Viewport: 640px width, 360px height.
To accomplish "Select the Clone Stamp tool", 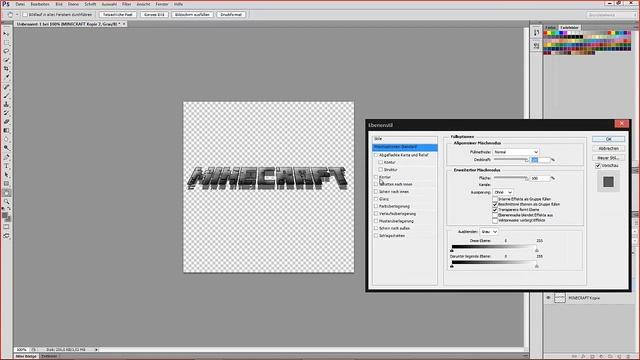I will tap(6, 104).
